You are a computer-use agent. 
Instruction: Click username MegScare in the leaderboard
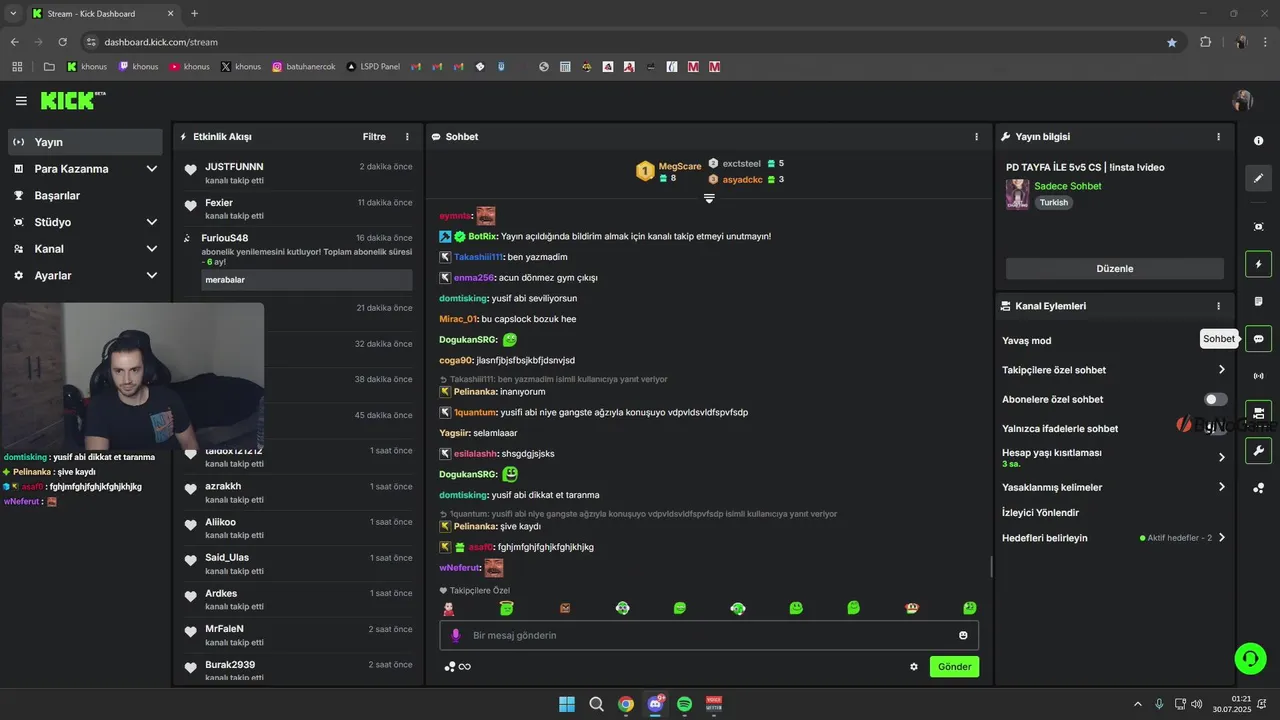tap(680, 166)
